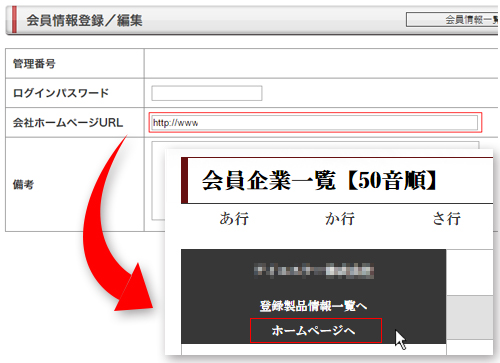Click the 会社ホームページURL label
Image resolution: width=500 pixels, height=363 pixels.
[68, 123]
